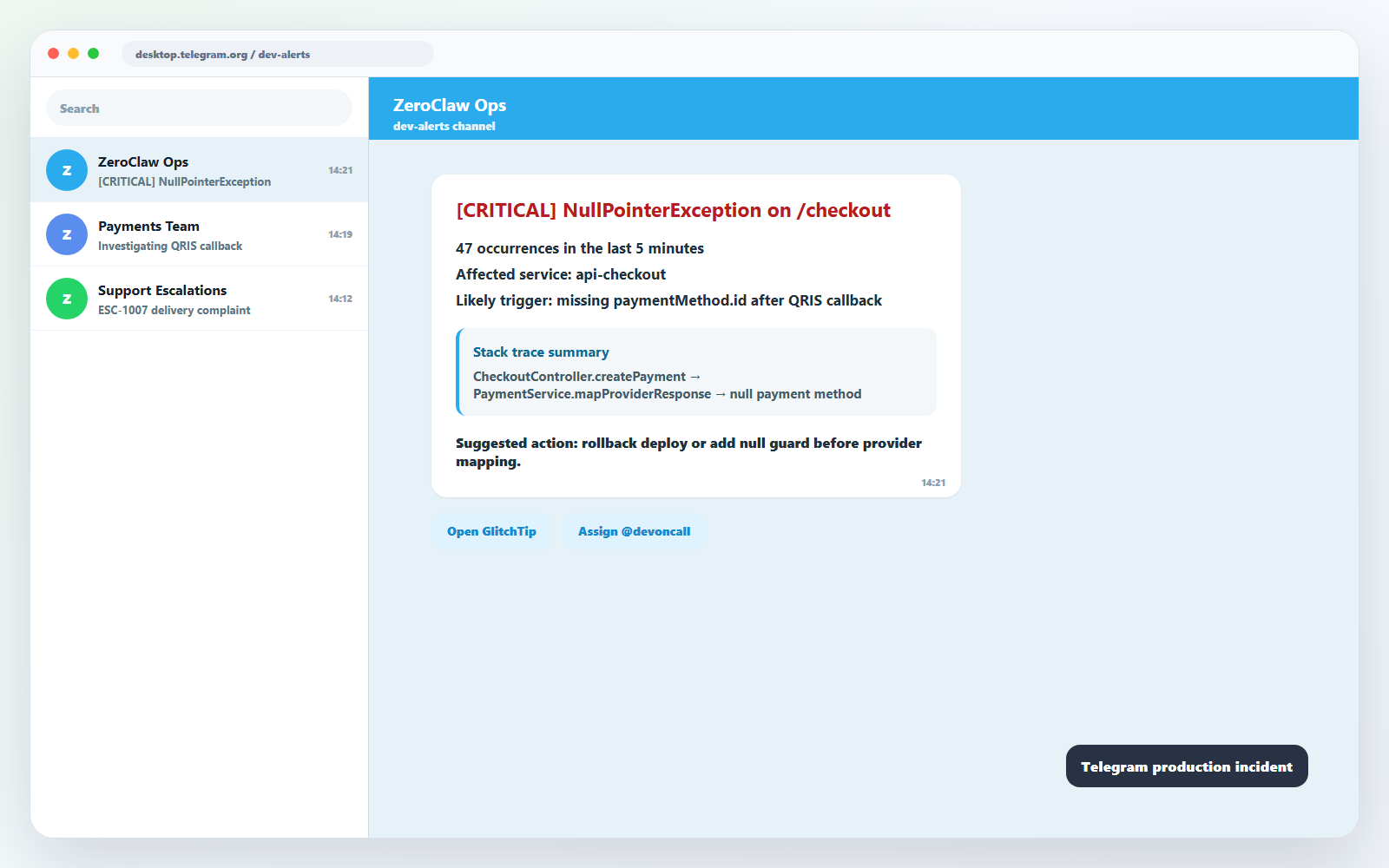1389x868 pixels.
Task: Click the ZeroClaw Ops chat avatar
Action: pos(67,170)
